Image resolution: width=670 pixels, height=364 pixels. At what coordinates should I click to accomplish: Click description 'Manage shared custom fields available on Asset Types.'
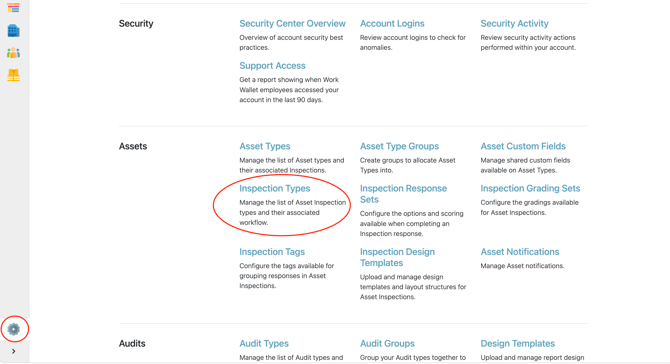point(525,165)
